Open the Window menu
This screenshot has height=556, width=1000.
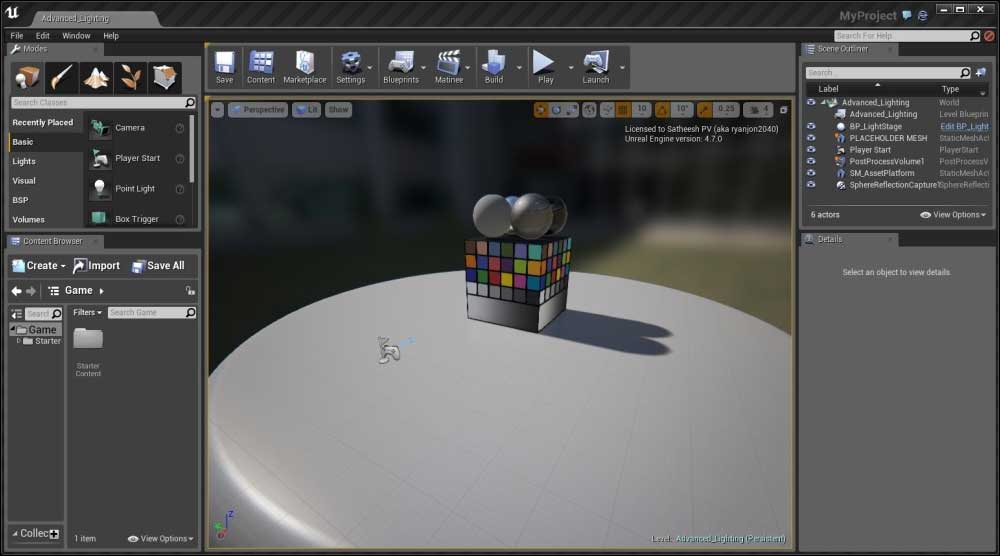pyautogui.click(x=76, y=36)
